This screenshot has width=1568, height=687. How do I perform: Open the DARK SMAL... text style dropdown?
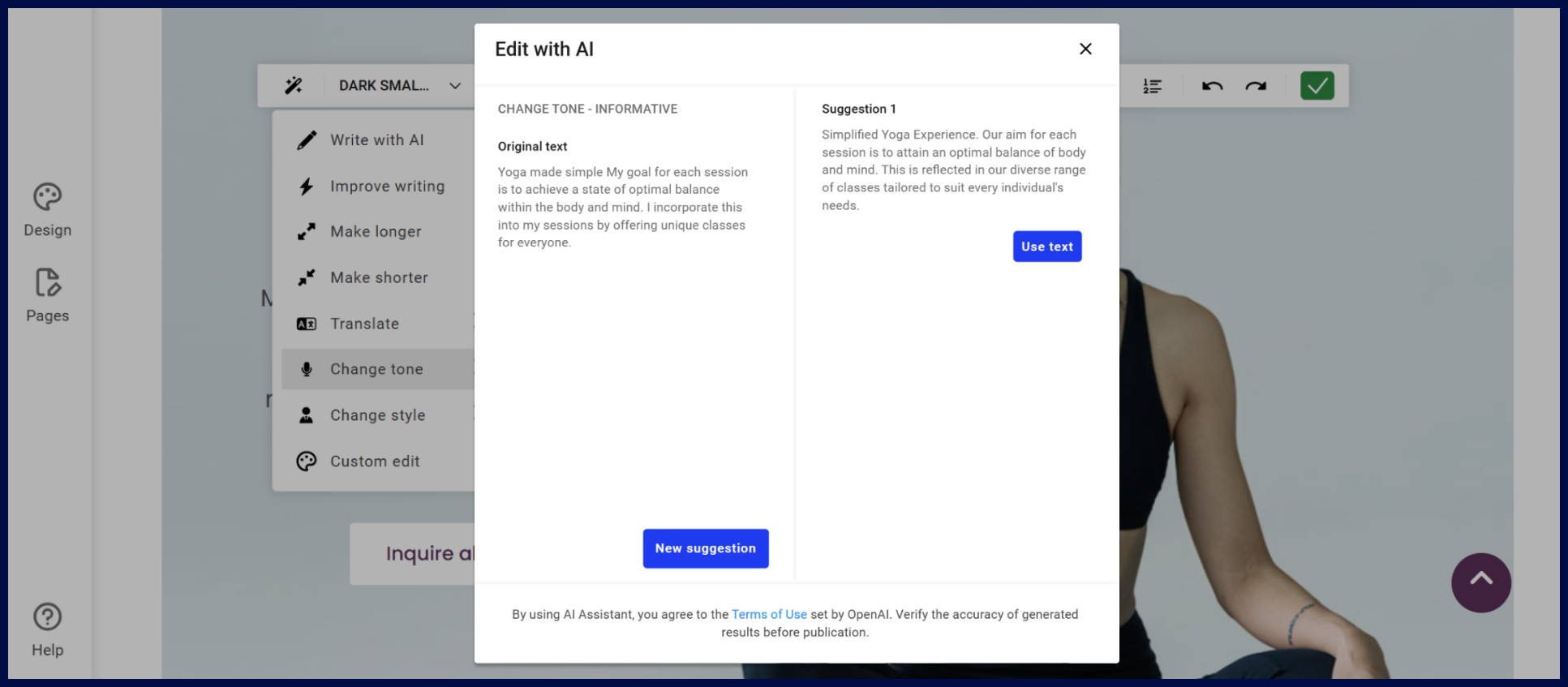click(x=400, y=85)
